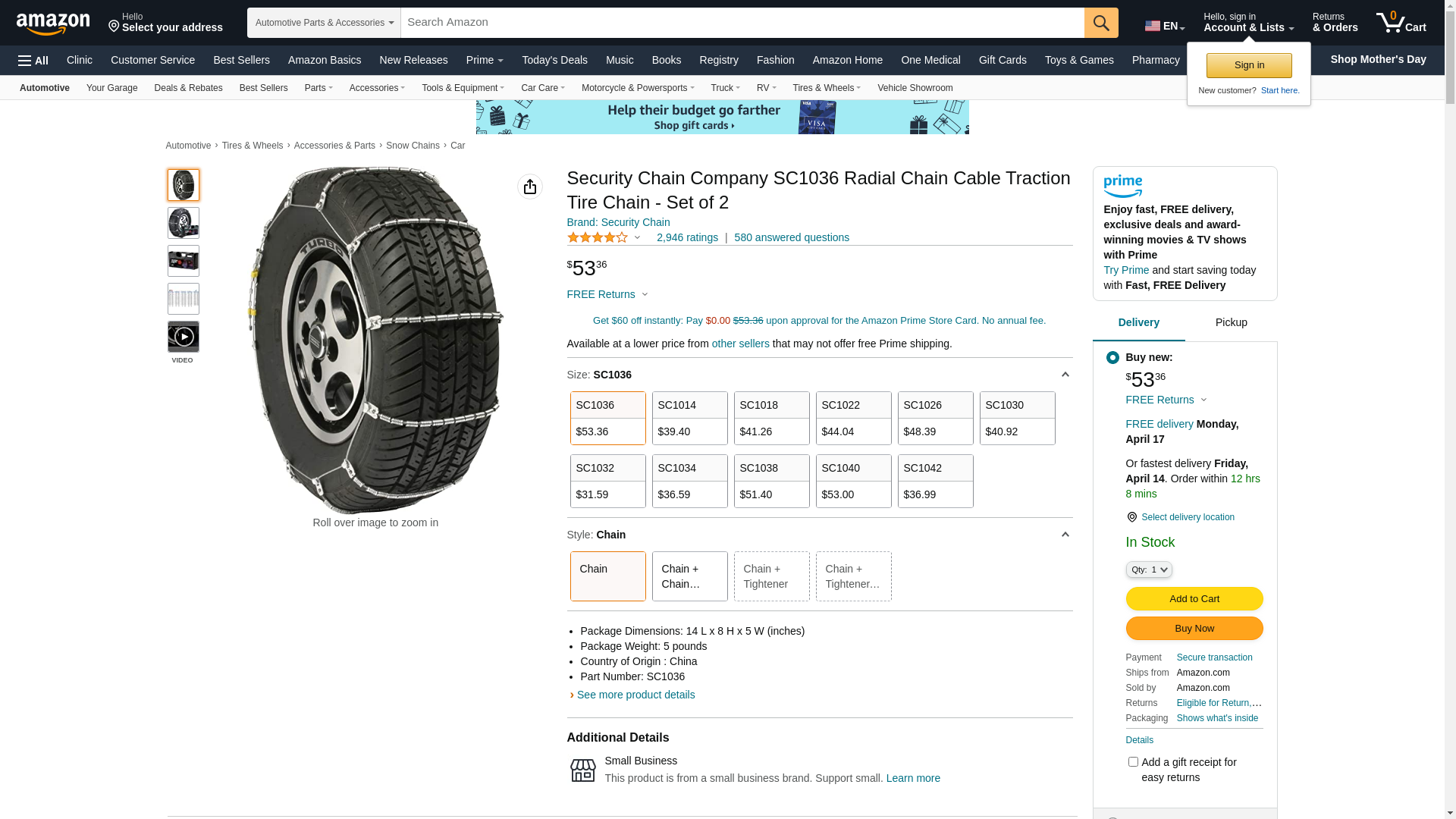Click the Search Amazon input field
The image size is (1456, 819).
(x=742, y=23)
